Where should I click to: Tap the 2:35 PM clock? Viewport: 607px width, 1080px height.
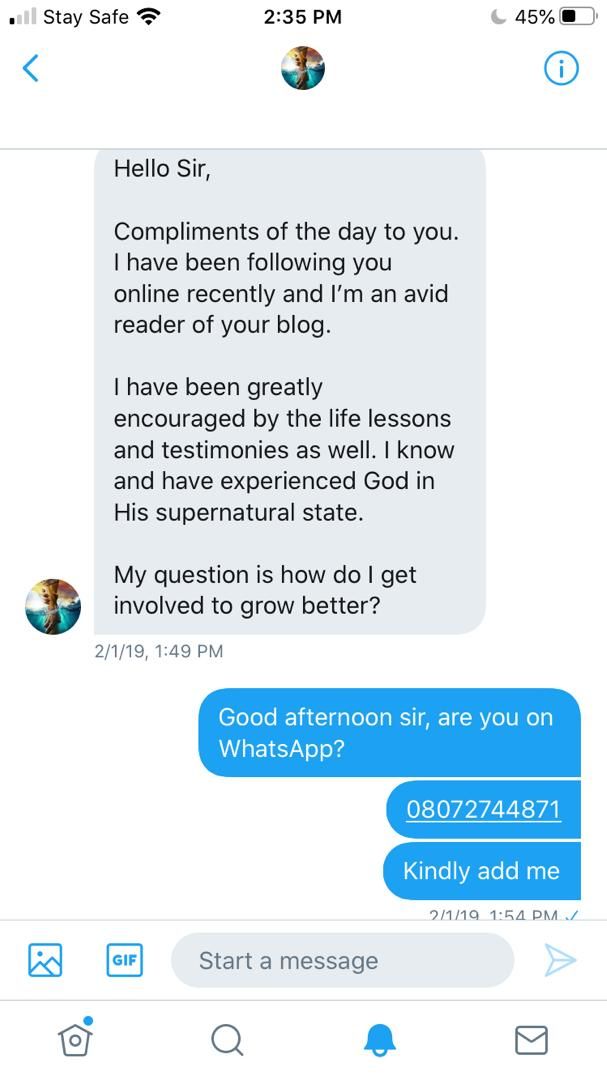[302, 17]
